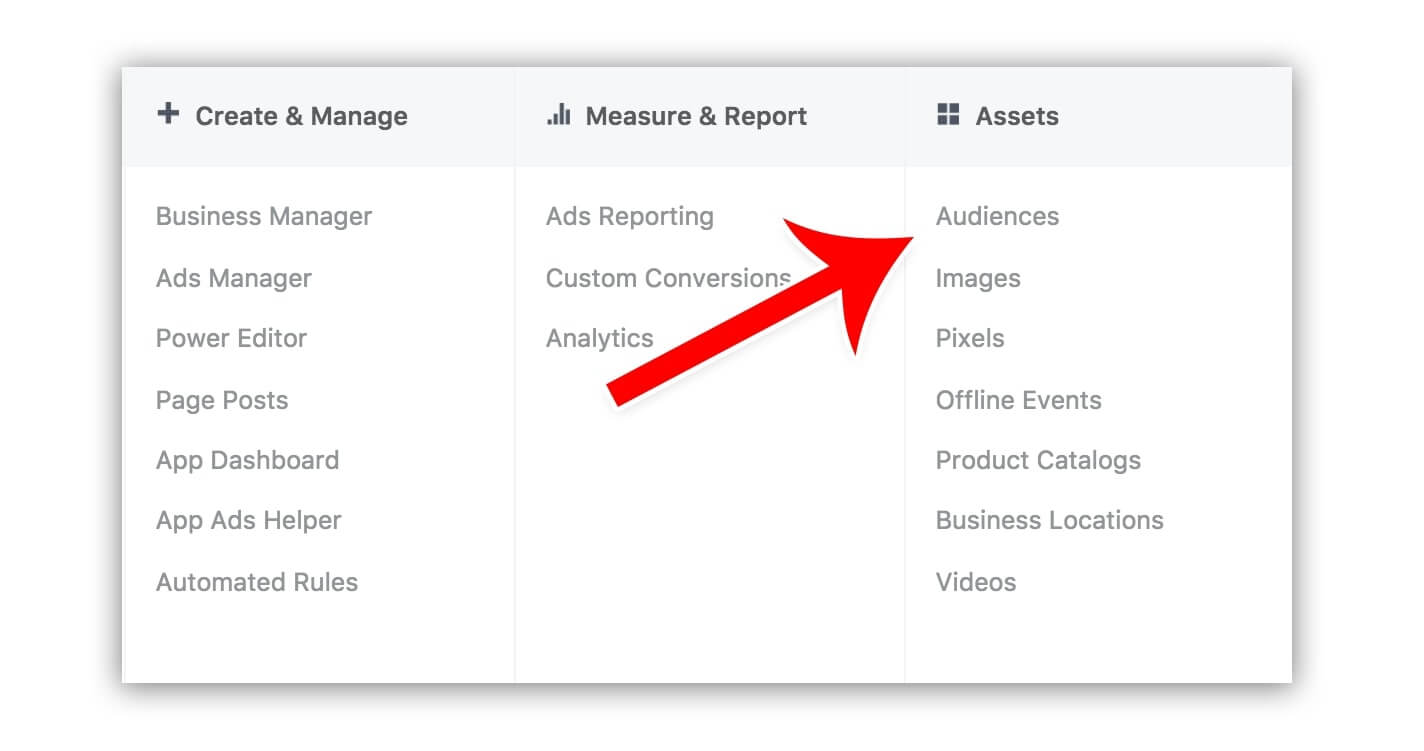Go to Automated Rules
1424x751 pixels.
coord(257,582)
